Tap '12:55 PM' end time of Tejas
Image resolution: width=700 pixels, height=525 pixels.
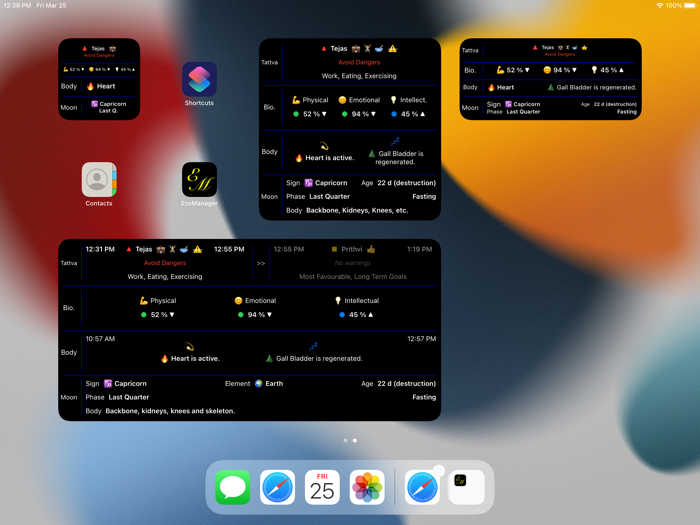229,249
